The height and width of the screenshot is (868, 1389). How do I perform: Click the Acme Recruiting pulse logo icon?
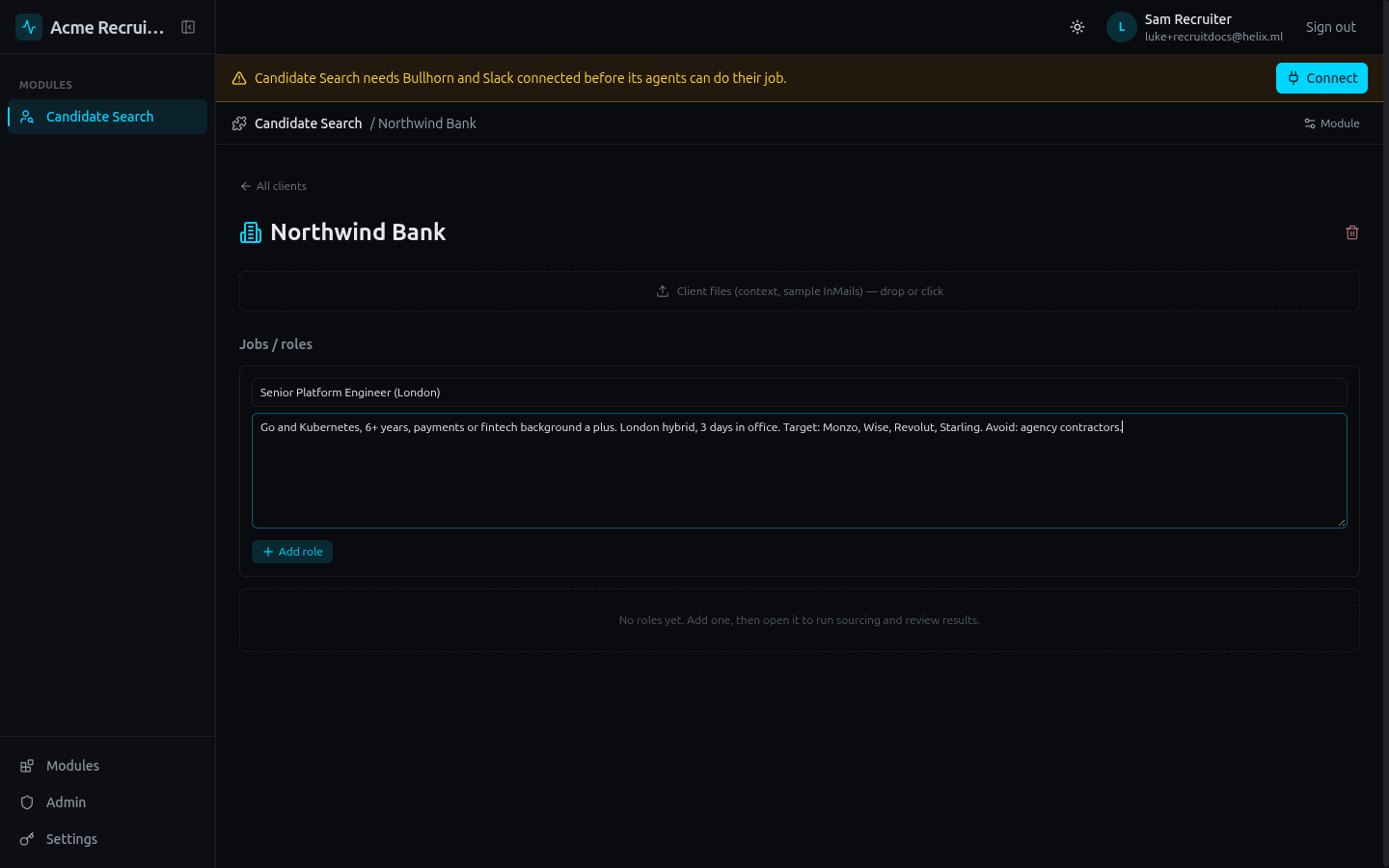click(29, 27)
